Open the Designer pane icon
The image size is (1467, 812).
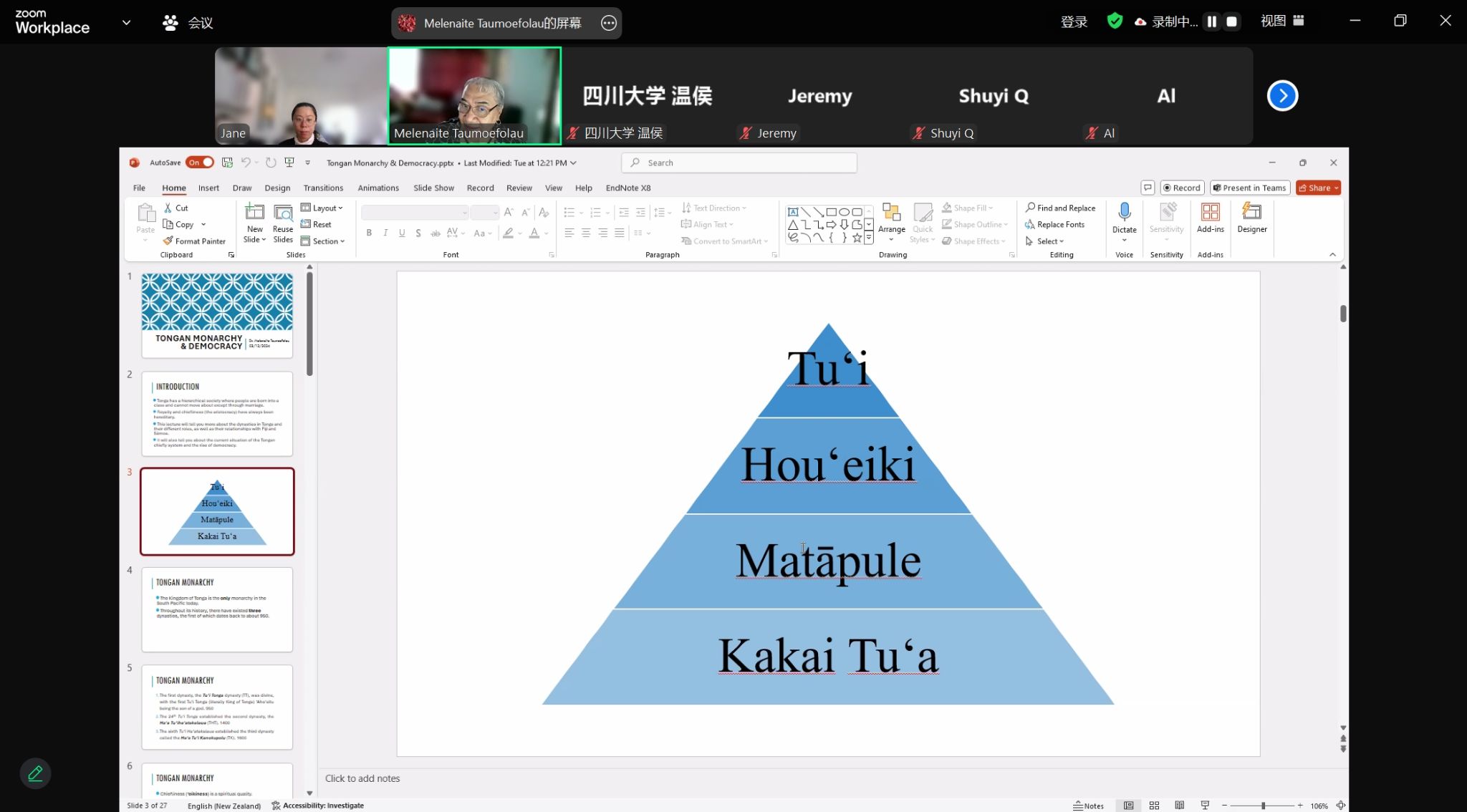pos(1251,212)
